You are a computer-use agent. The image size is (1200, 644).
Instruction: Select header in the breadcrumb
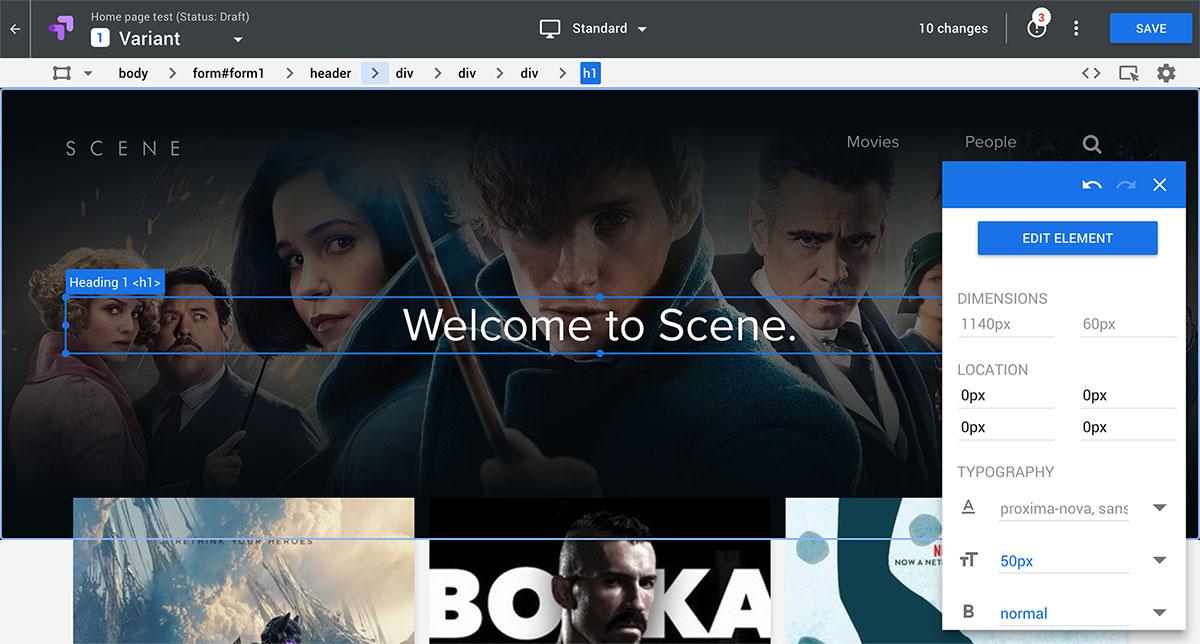(x=330, y=73)
